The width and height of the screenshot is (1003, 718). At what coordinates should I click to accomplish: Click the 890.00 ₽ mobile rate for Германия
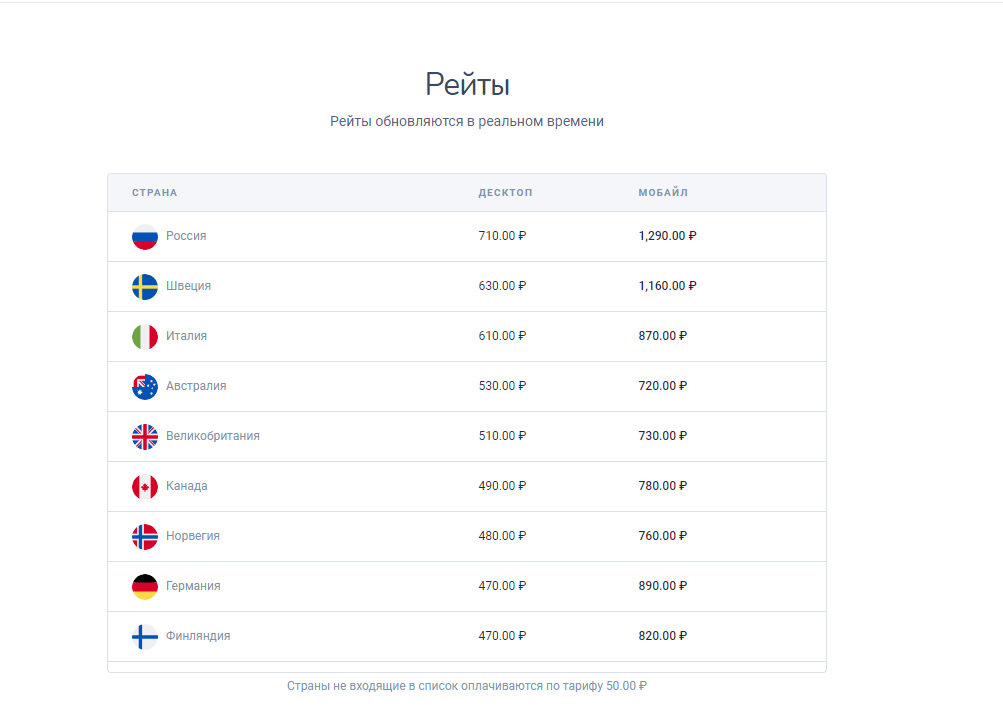pos(663,586)
